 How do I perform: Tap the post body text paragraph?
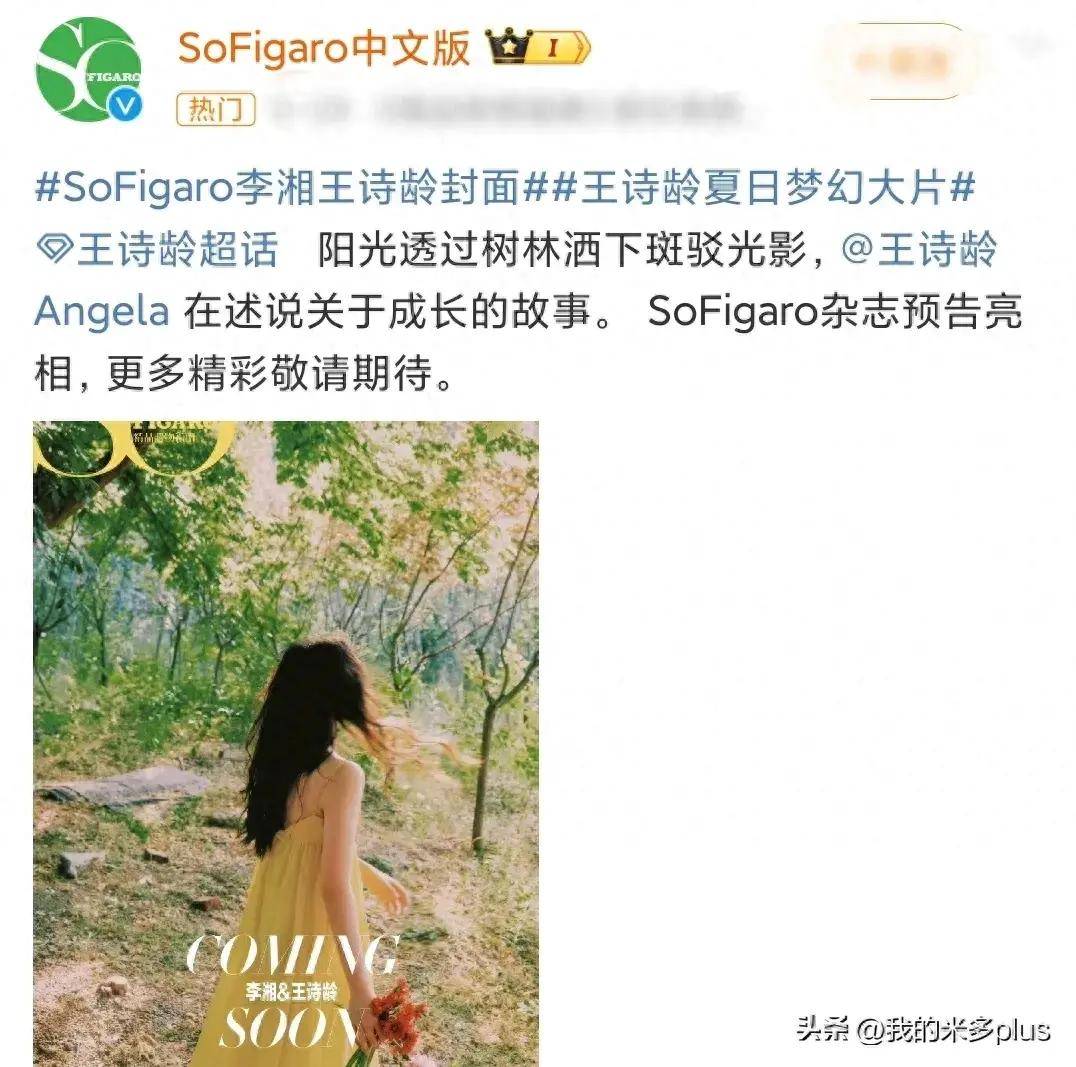pos(528,280)
